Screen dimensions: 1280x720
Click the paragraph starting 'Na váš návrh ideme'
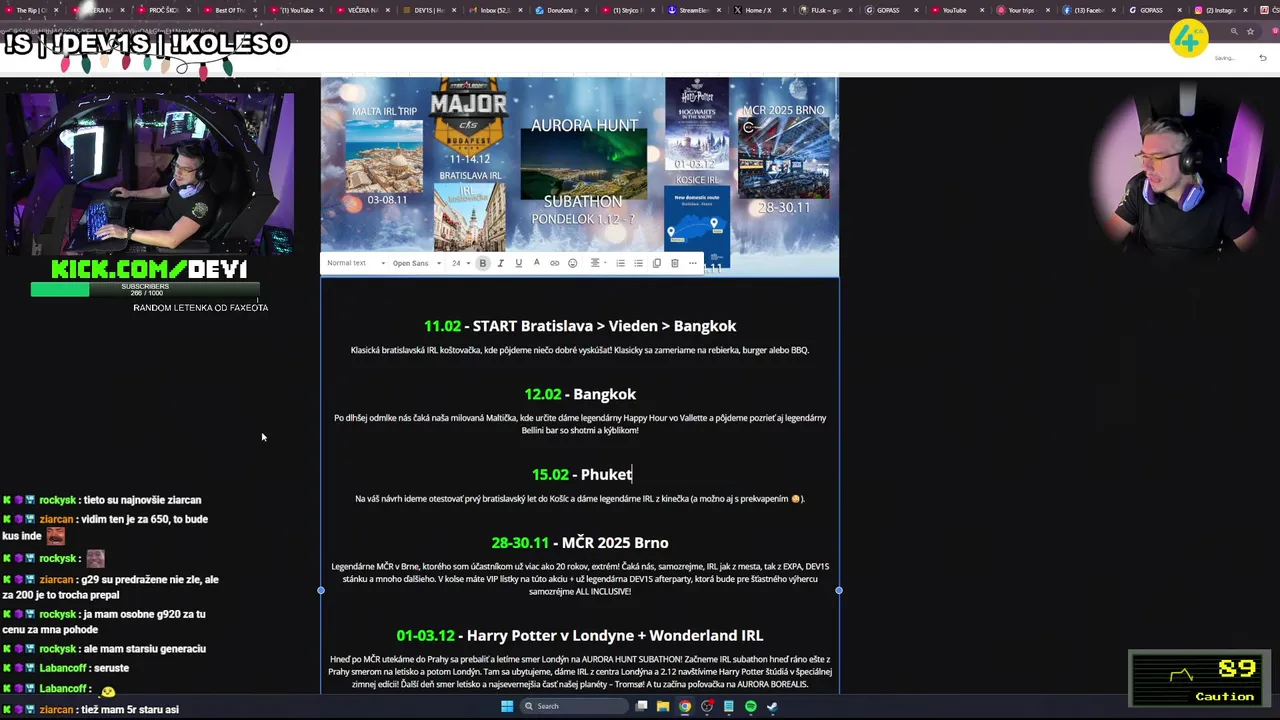click(580, 498)
